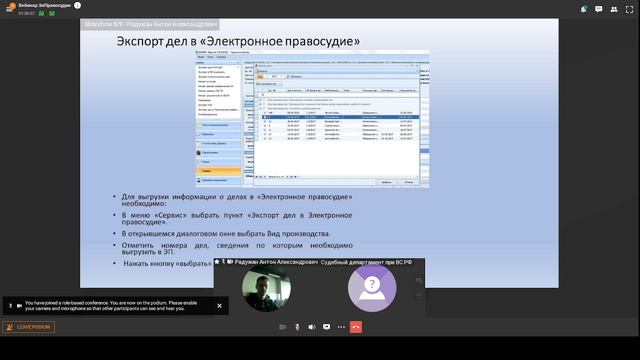Click the embedded application screenshot on the slide
The image size is (640, 360).
pos(312,118)
